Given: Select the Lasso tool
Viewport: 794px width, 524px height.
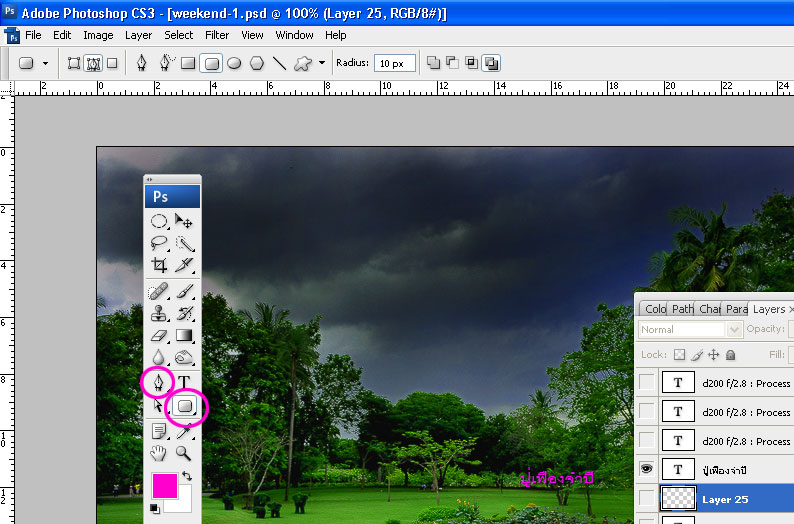Looking at the screenshot, I should click(x=158, y=243).
